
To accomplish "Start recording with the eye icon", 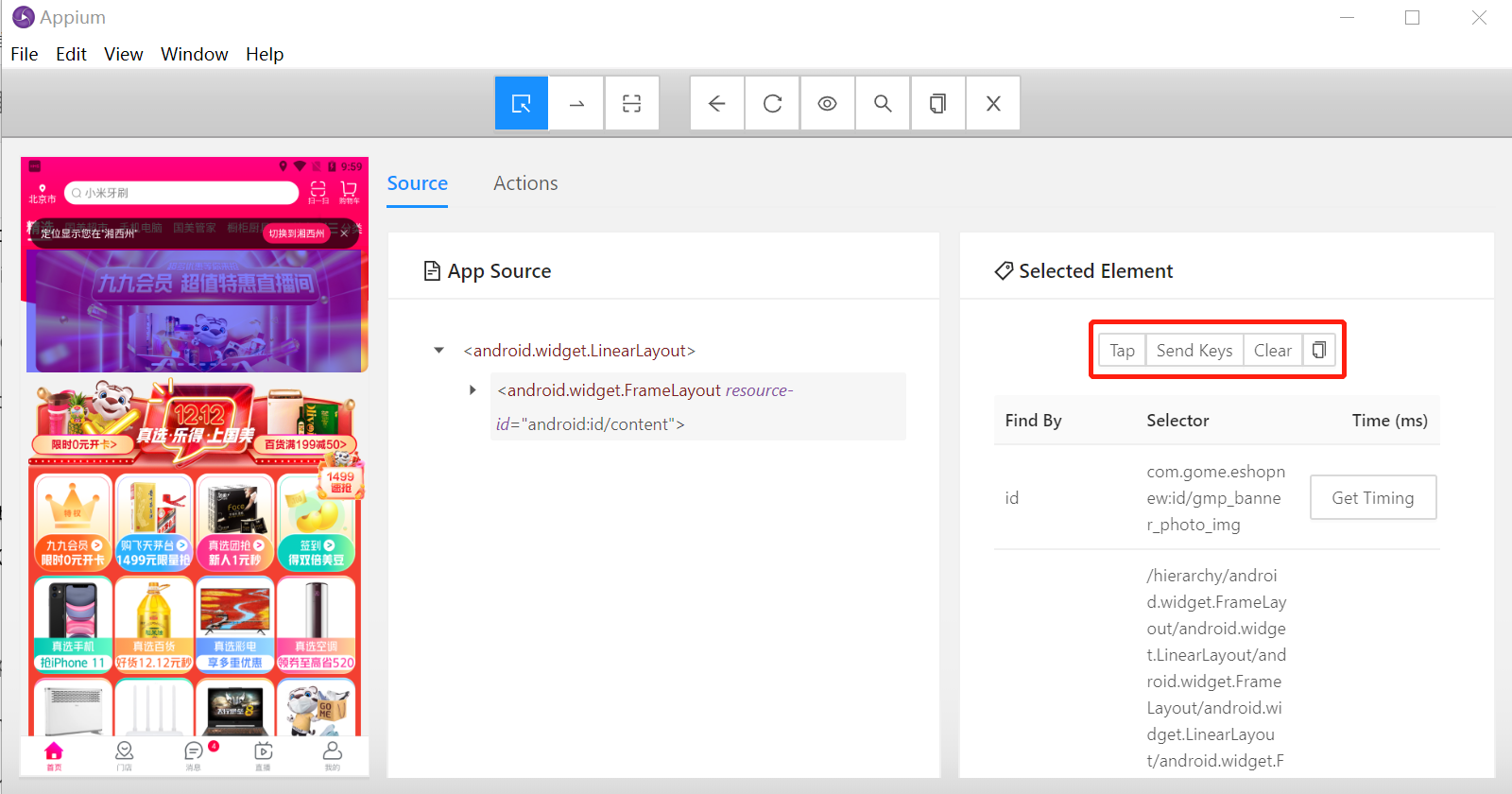I will coord(827,103).
